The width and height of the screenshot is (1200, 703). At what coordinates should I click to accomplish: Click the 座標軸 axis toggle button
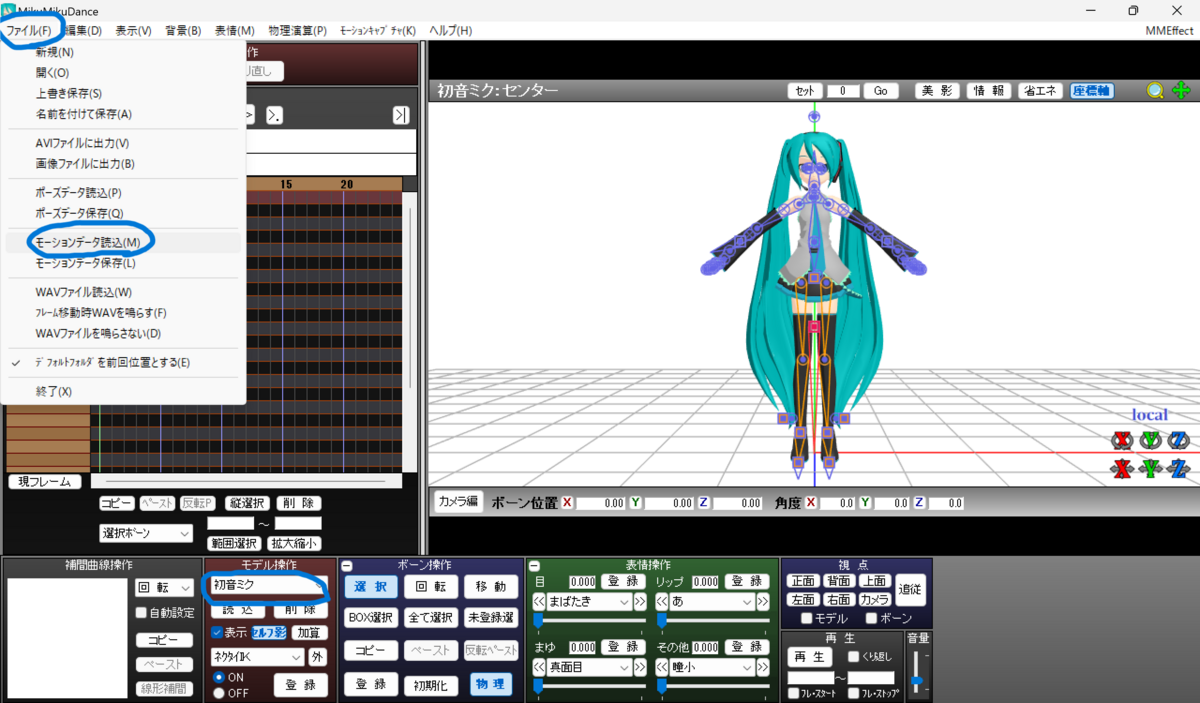click(1092, 91)
